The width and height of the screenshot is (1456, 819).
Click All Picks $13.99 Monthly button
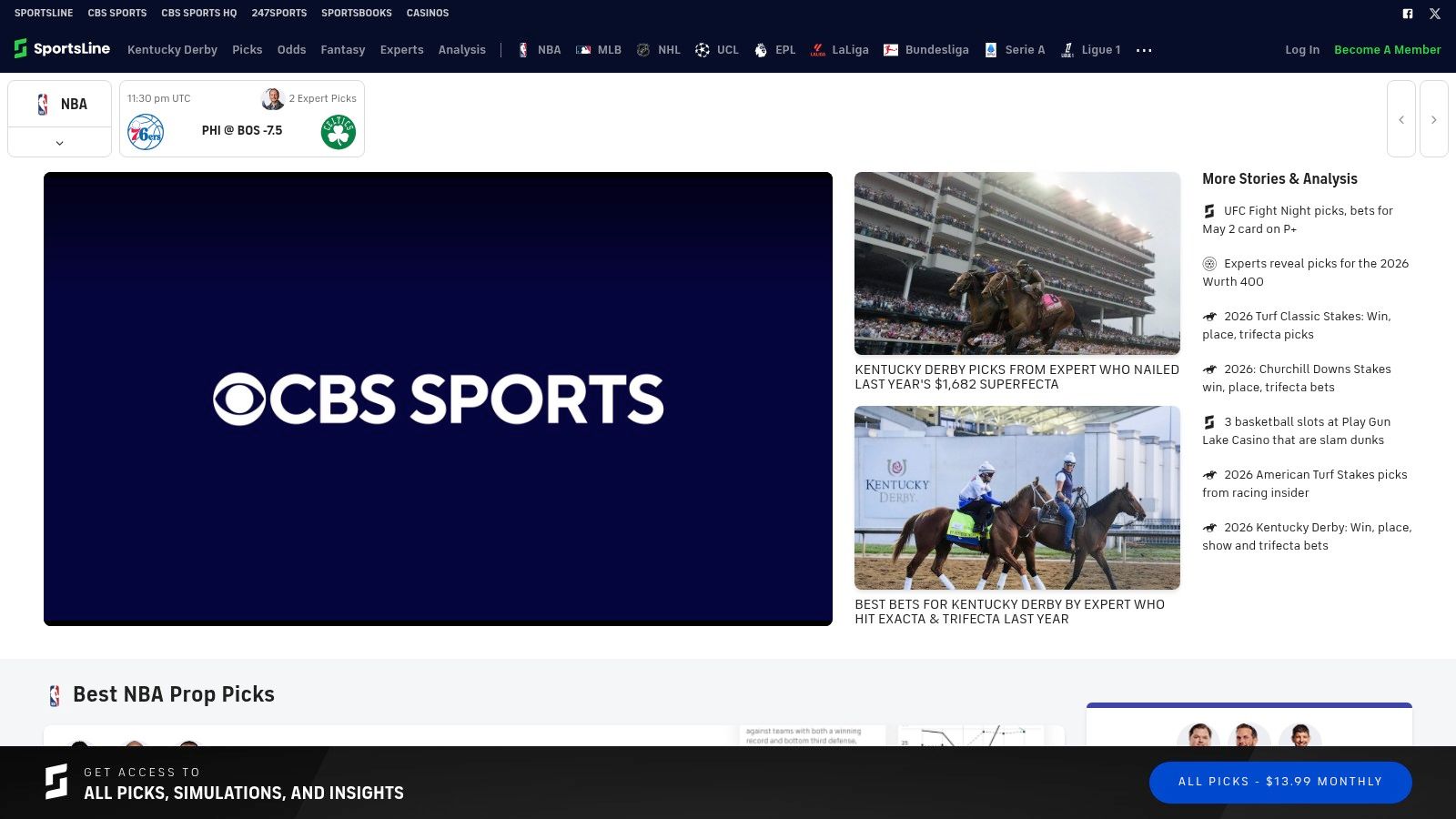(1279, 783)
